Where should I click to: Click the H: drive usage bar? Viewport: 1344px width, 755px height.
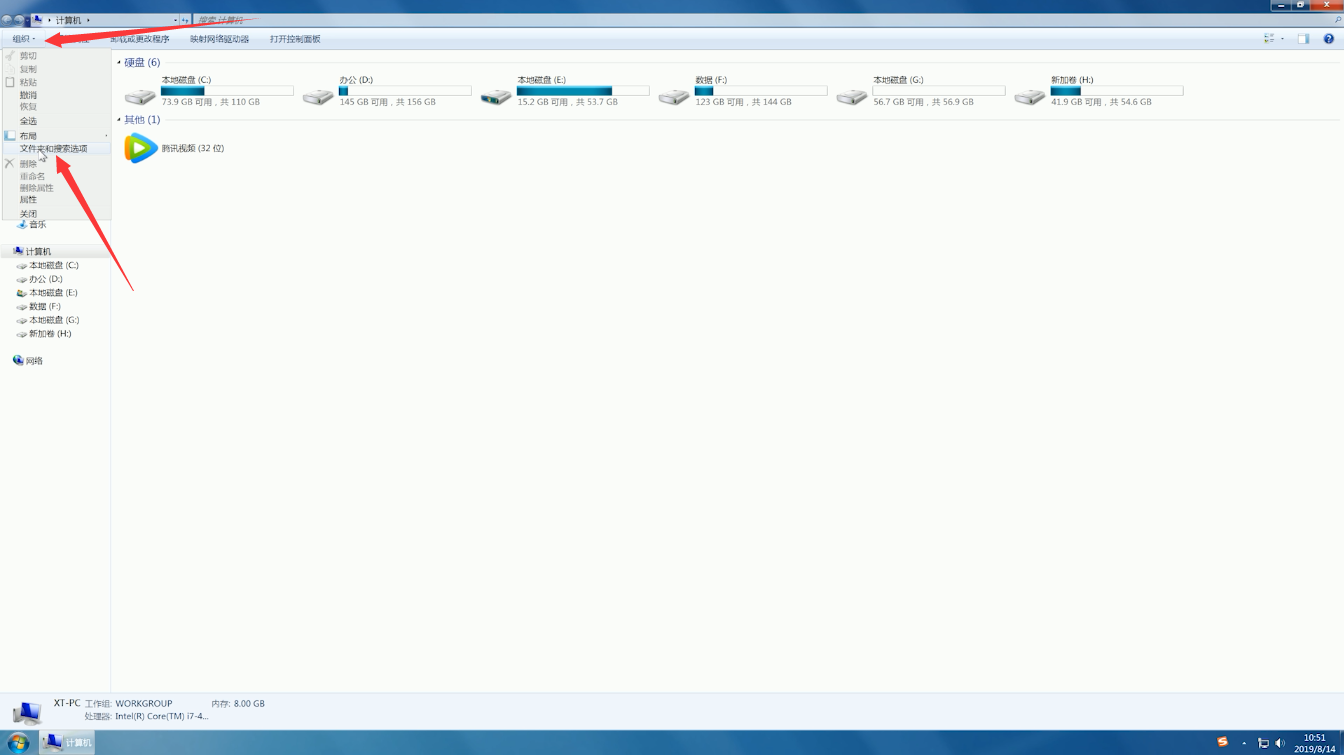[x=1117, y=91]
